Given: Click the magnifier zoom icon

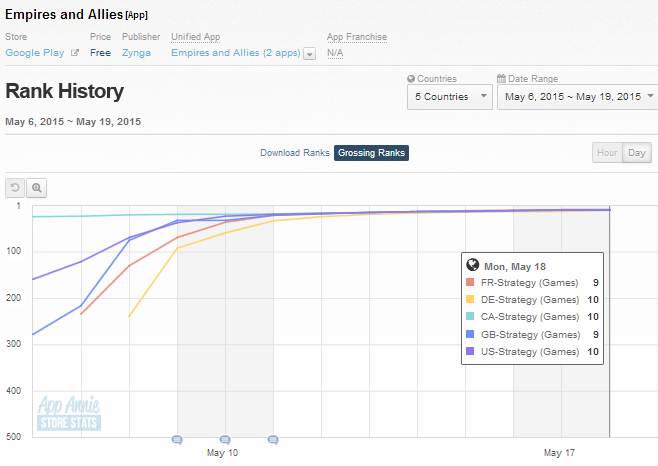Looking at the screenshot, I should [x=36, y=187].
